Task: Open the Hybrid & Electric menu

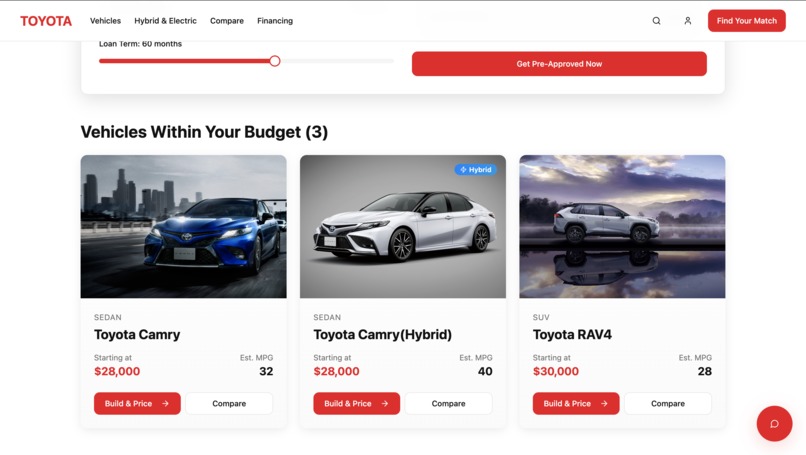Action: (x=166, y=21)
